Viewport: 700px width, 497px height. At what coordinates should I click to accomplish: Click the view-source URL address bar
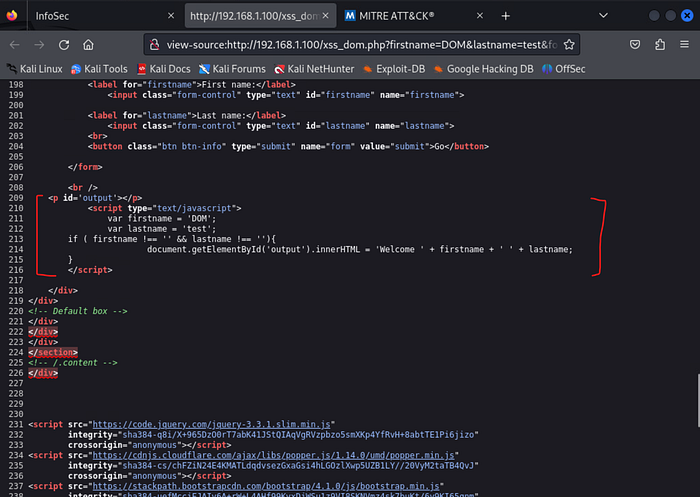click(362, 45)
